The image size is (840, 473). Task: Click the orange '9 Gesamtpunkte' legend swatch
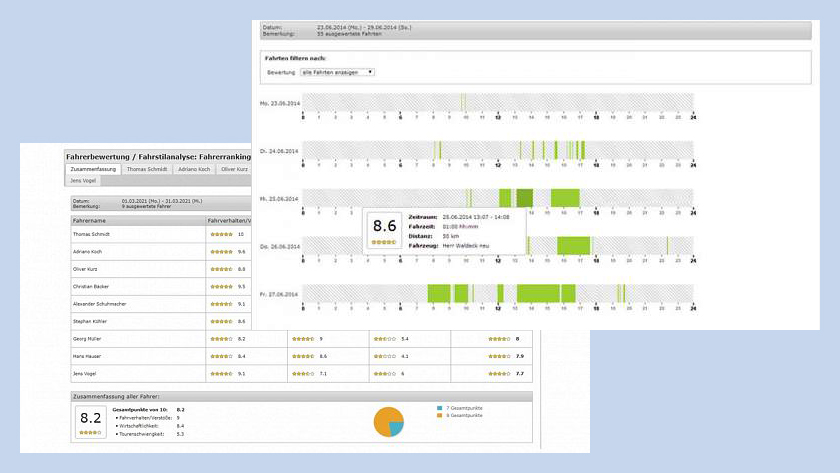point(440,415)
